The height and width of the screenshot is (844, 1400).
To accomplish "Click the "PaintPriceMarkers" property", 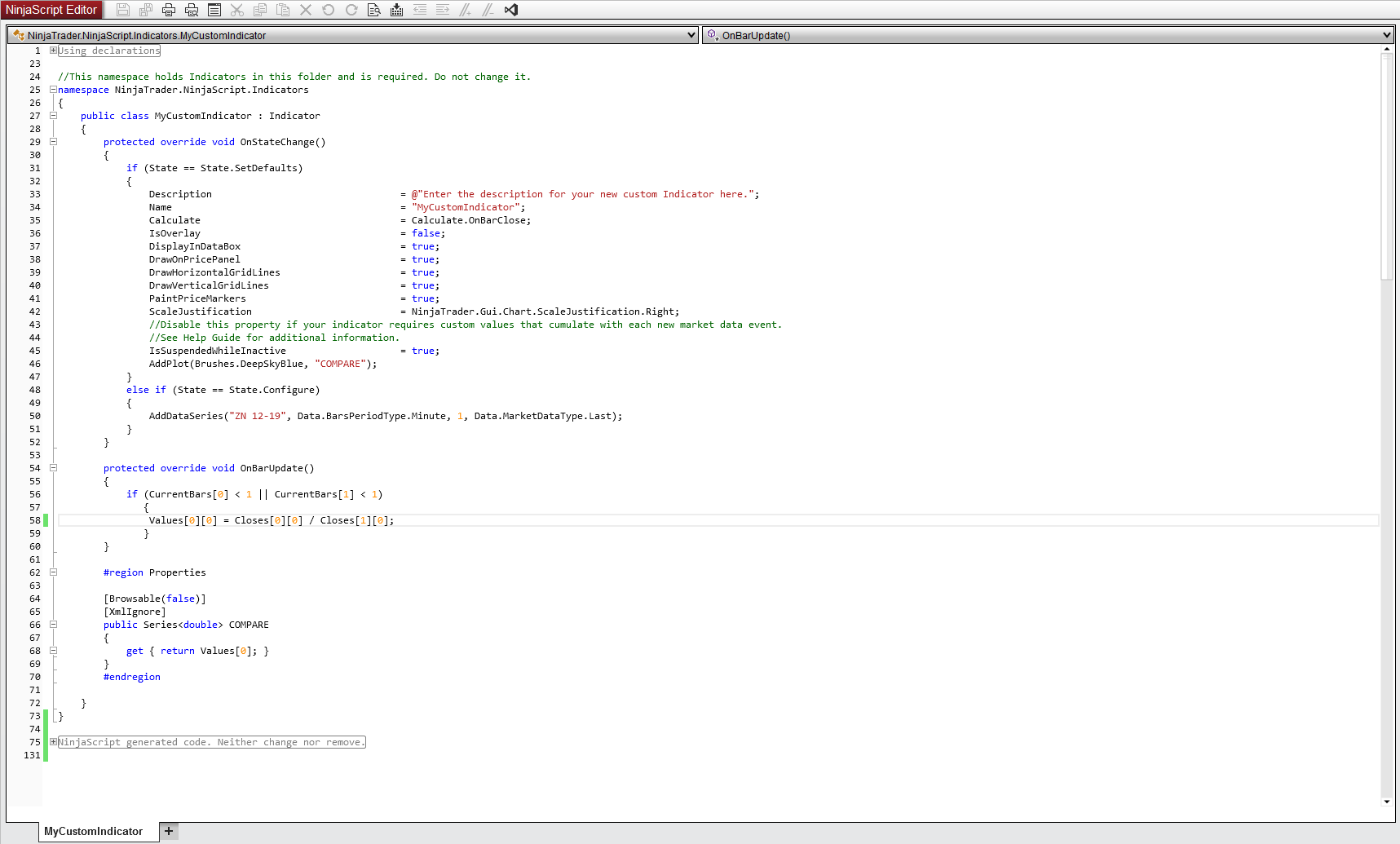I will tap(197, 298).
